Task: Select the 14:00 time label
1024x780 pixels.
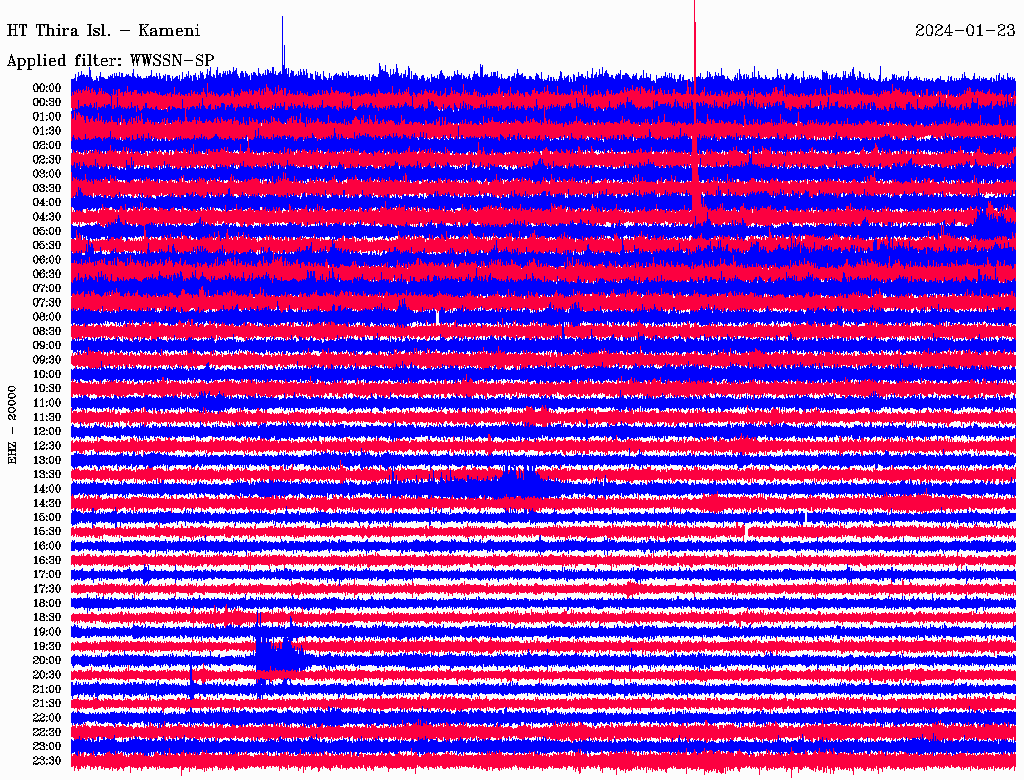Action: 47,489
